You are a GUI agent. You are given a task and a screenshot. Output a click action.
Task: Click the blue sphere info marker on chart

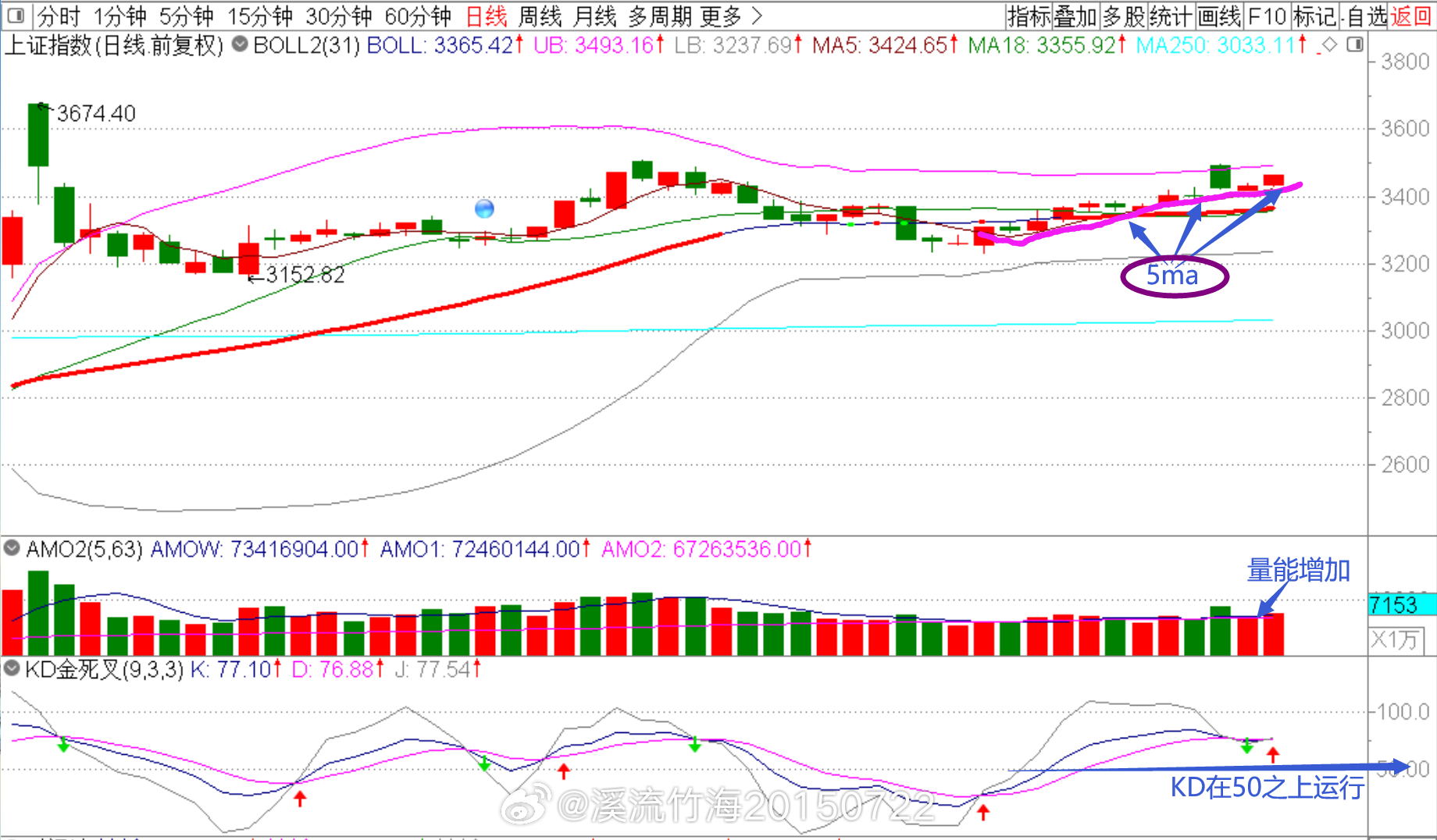pyautogui.click(x=484, y=208)
